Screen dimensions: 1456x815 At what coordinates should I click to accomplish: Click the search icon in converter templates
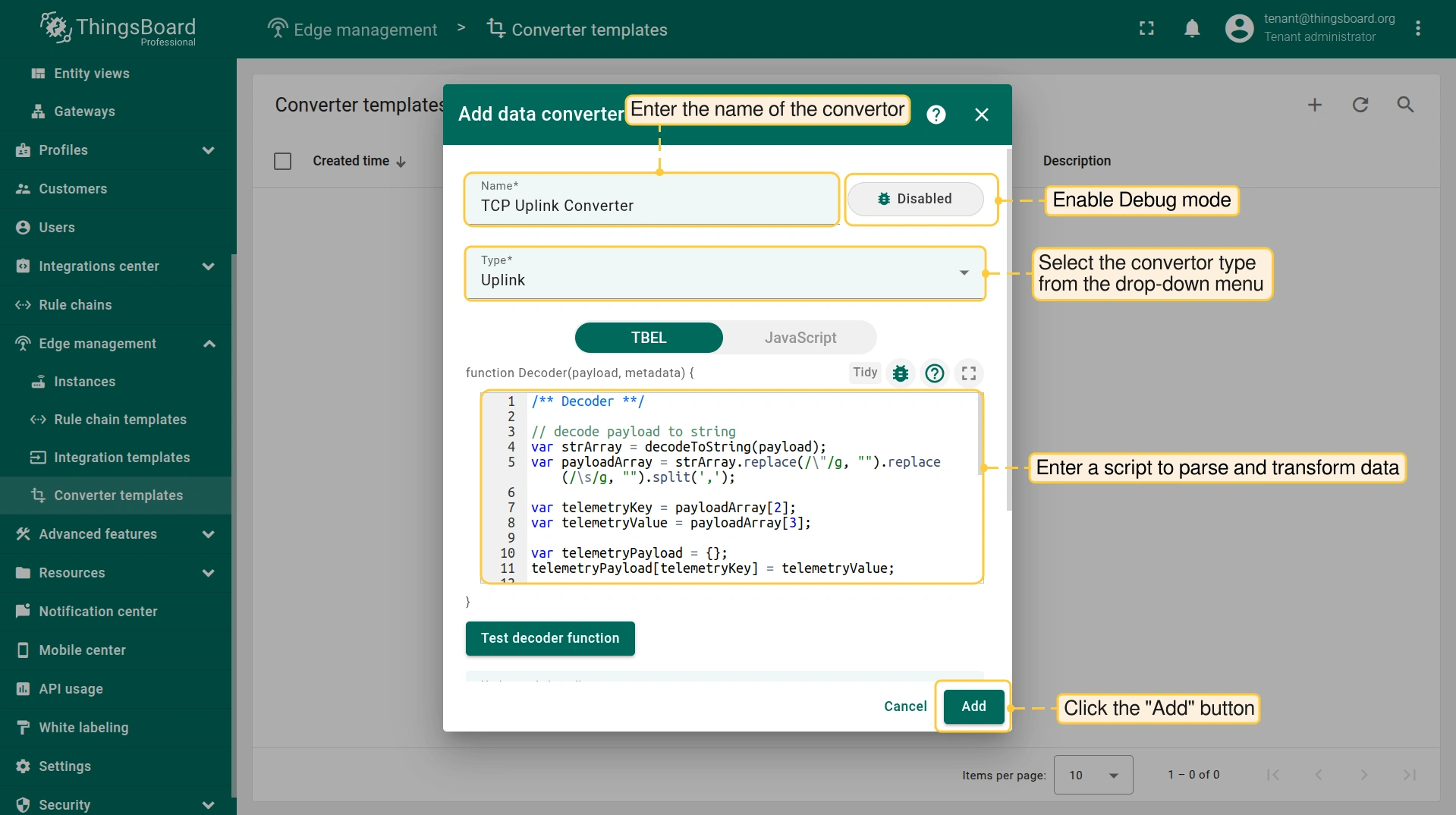(1405, 105)
